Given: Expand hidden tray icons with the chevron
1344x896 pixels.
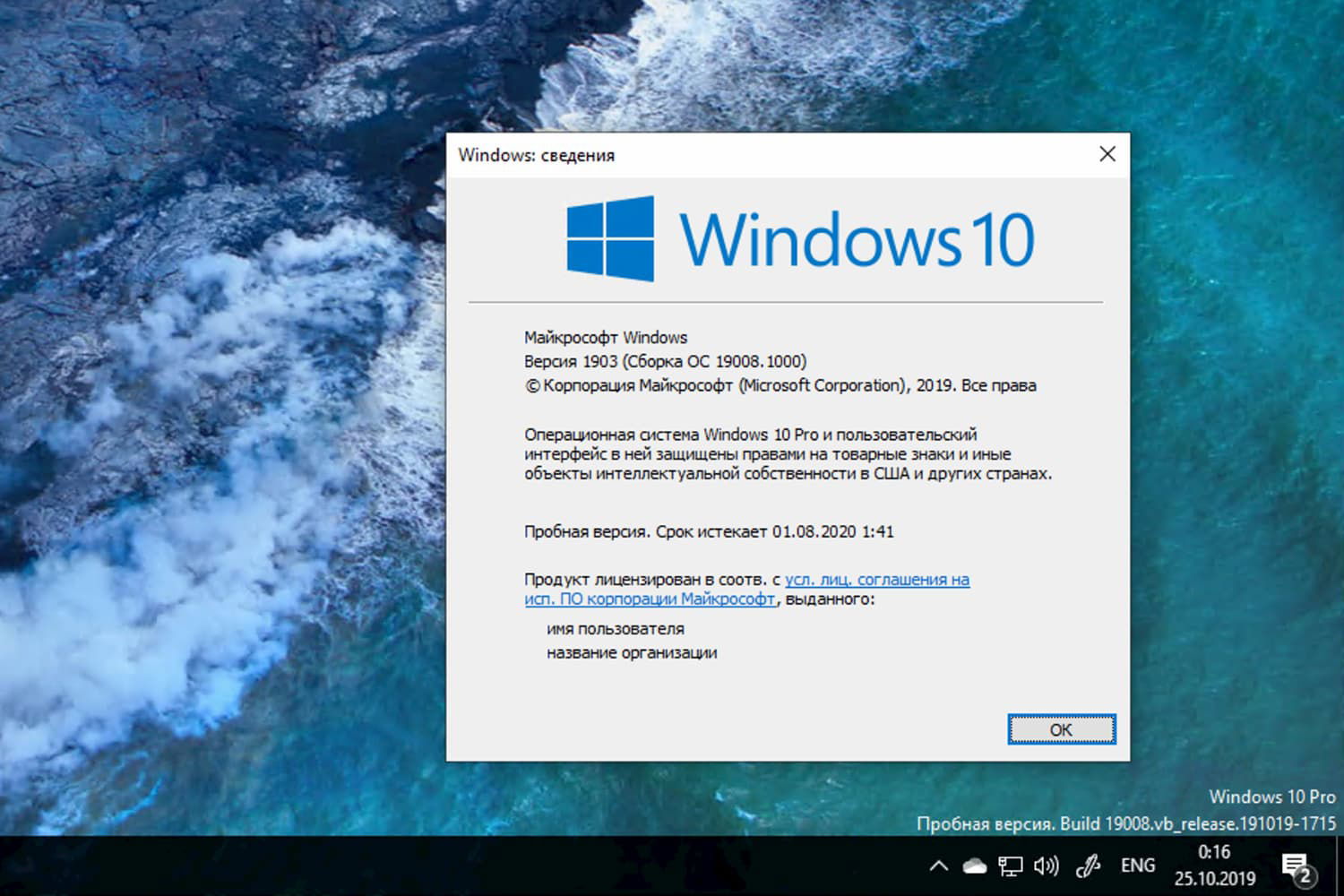Looking at the screenshot, I should 937,866.
